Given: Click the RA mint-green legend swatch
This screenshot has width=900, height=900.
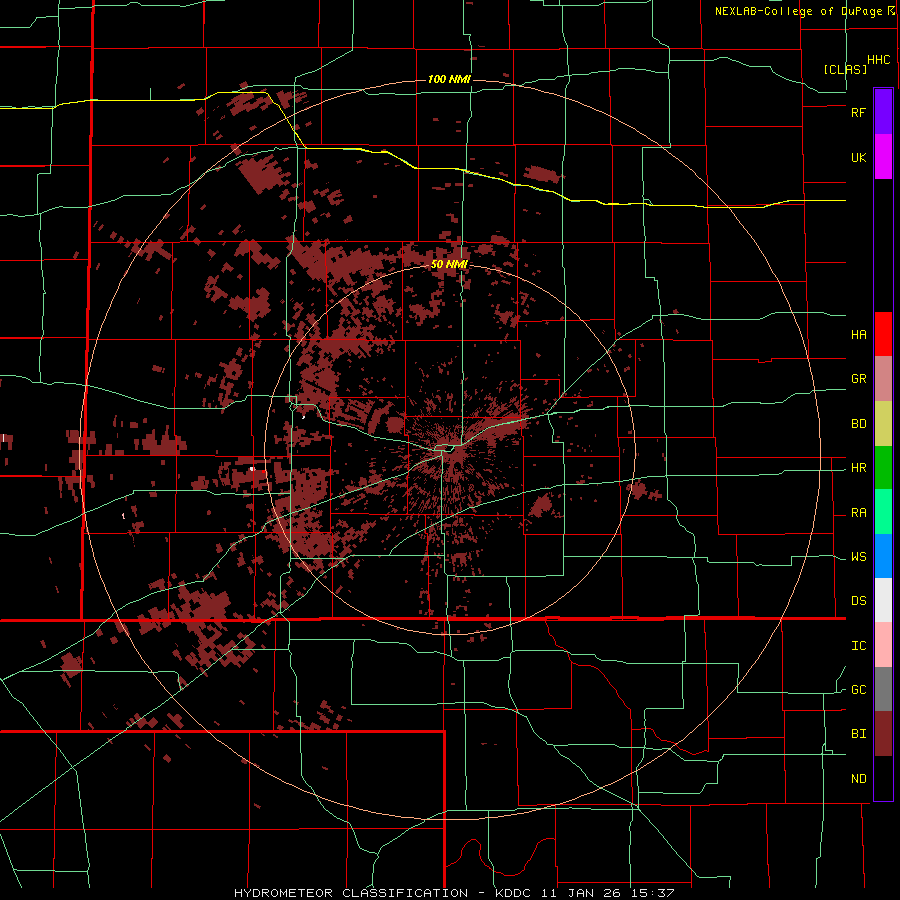Looking at the screenshot, I should click(883, 512).
